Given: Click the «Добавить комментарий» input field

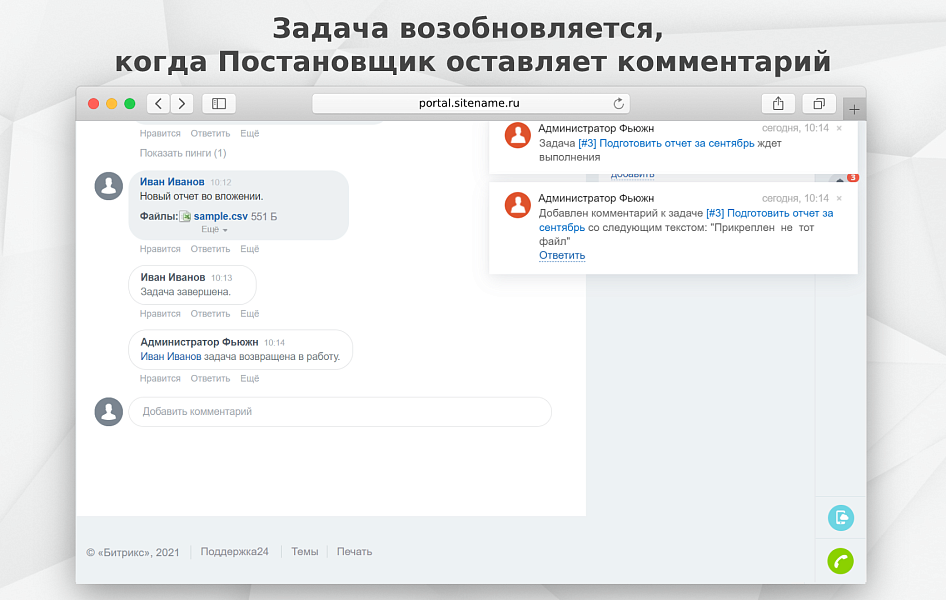Looking at the screenshot, I should click(340, 412).
